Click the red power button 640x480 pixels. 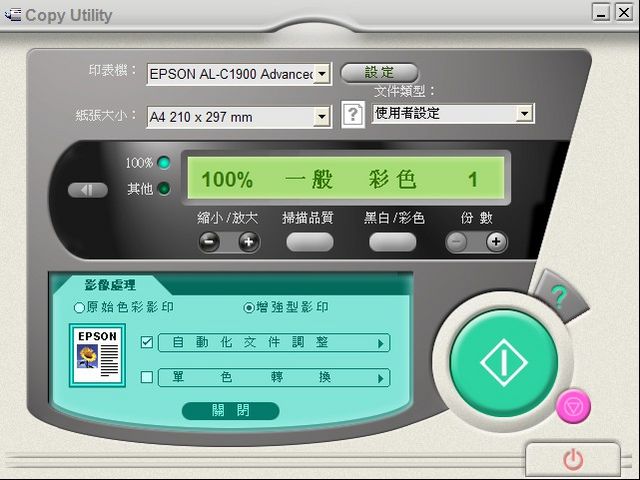573,460
